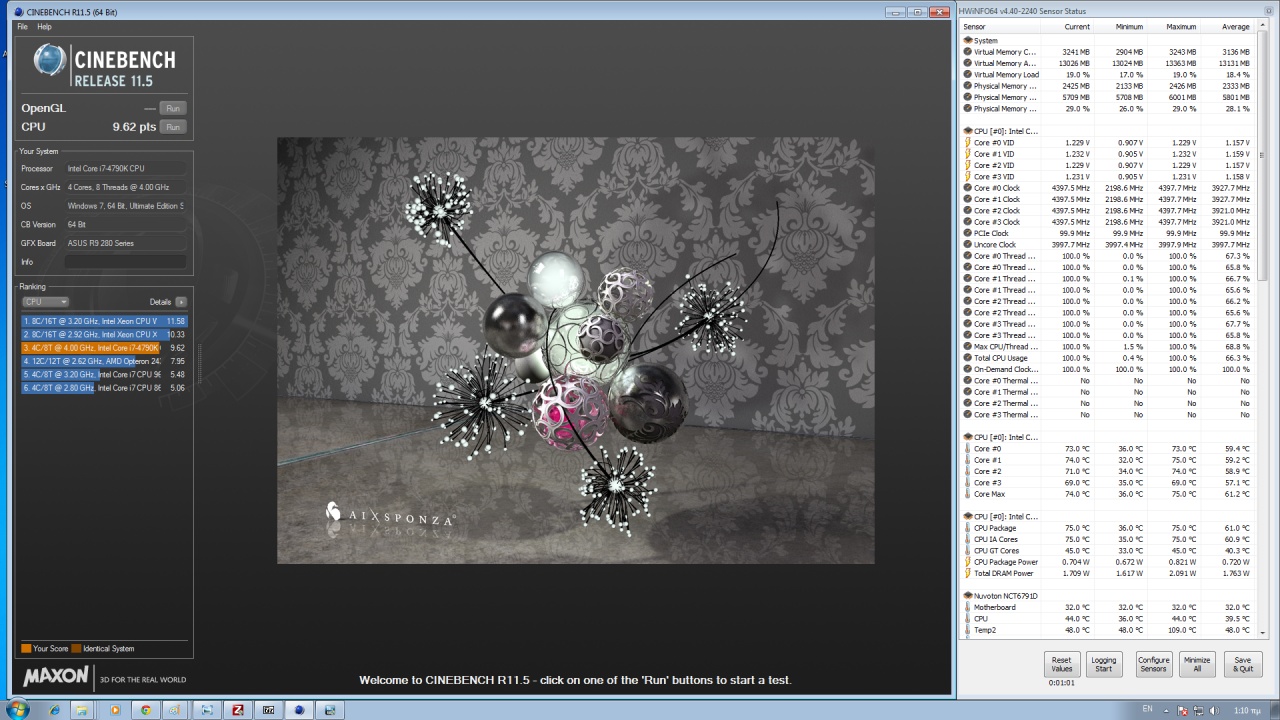Select the Virtual Memory Load sensor icon
Viewport: 1280px width, 720px height.
point(968,75)
